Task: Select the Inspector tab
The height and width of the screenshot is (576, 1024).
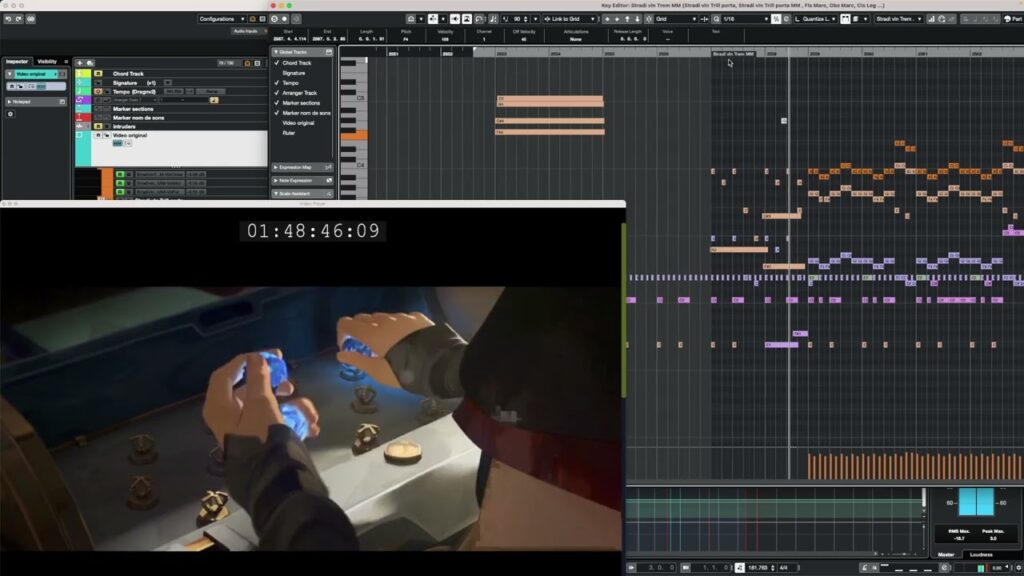Action: click(x=17, y=61)
